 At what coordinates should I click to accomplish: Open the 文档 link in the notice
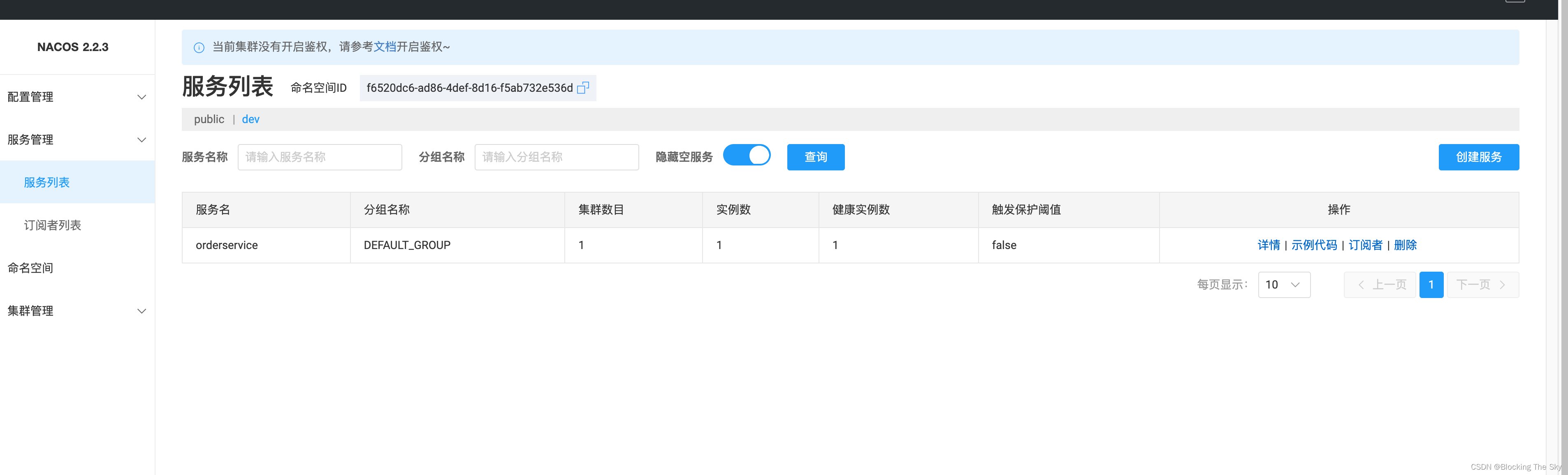(385, 47)
